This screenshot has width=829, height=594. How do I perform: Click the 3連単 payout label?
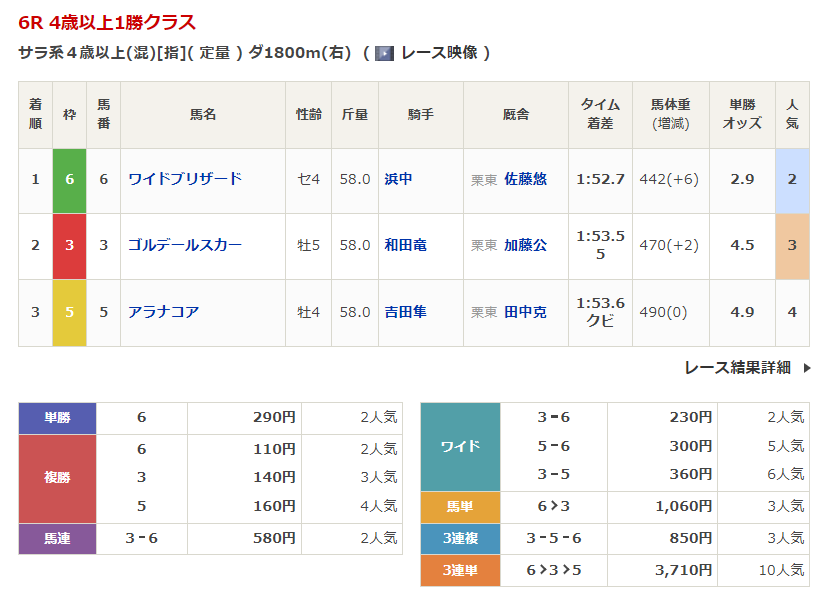[x=460, y=570]
